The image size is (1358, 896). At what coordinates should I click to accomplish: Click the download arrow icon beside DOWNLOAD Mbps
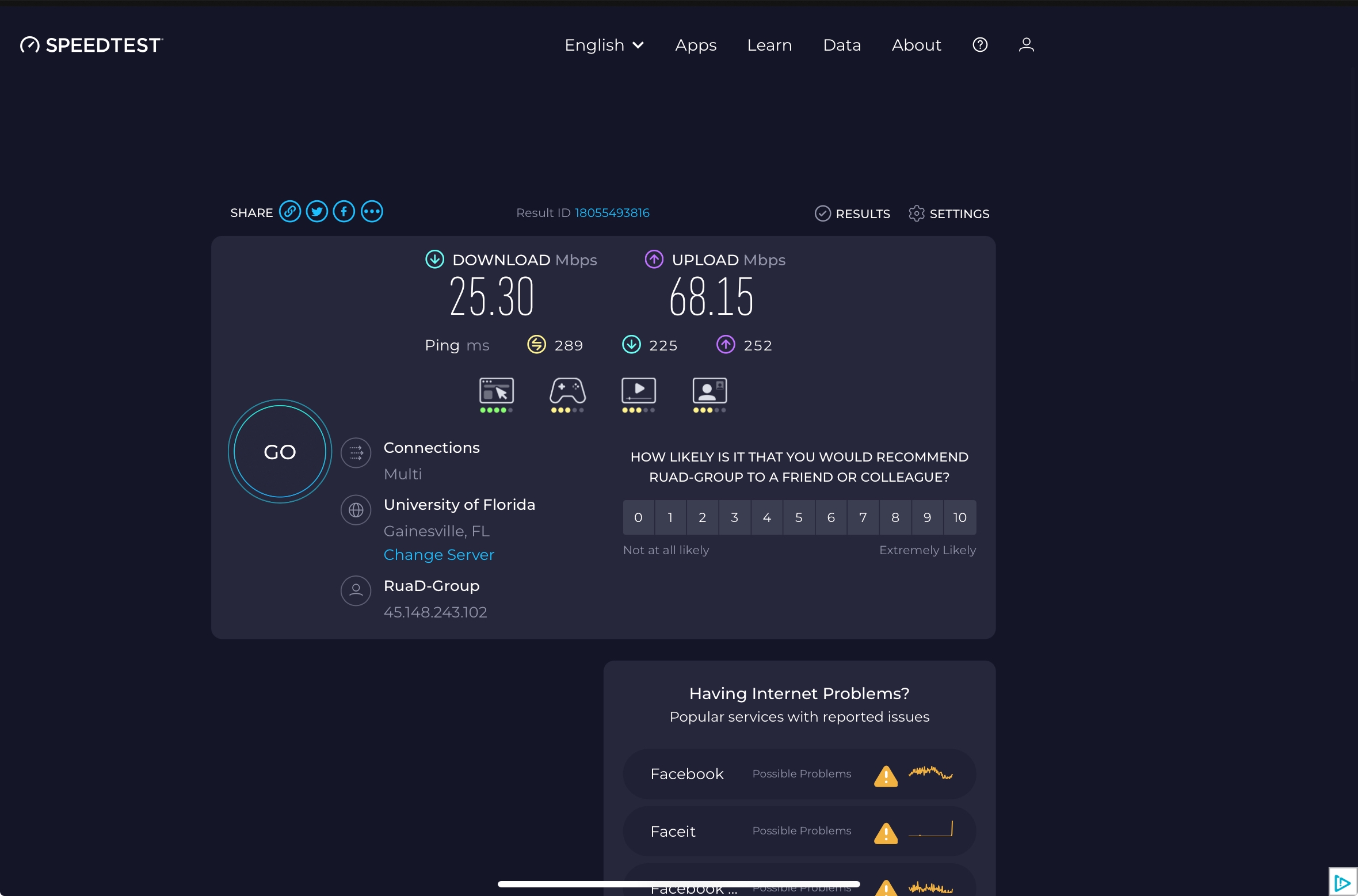pos(435,260)
